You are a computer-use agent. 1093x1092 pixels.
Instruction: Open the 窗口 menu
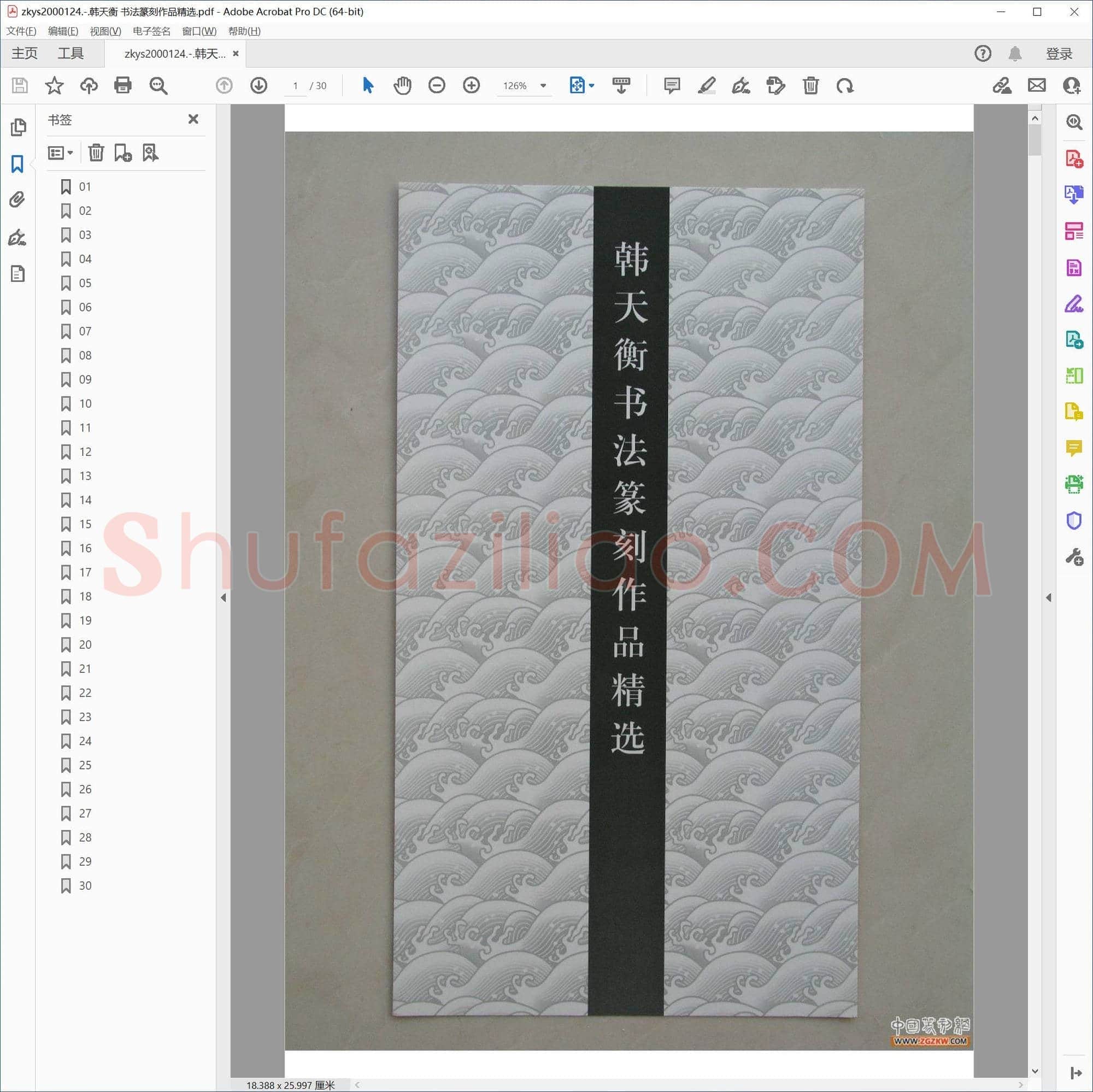click(x=199, y=31)
